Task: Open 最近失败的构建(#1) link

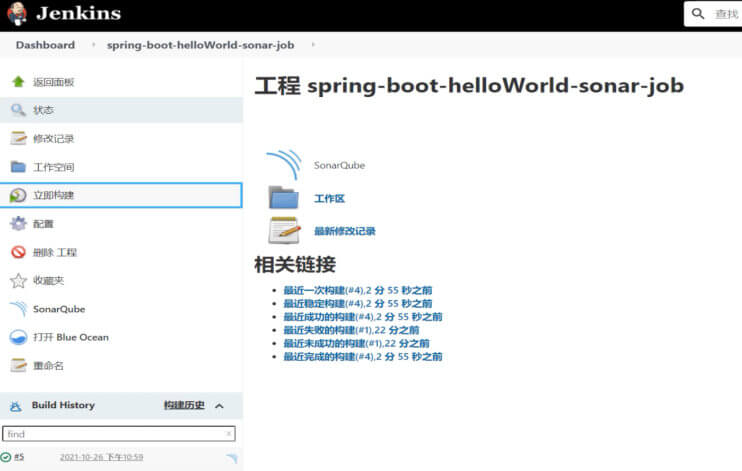Action: 352,330
